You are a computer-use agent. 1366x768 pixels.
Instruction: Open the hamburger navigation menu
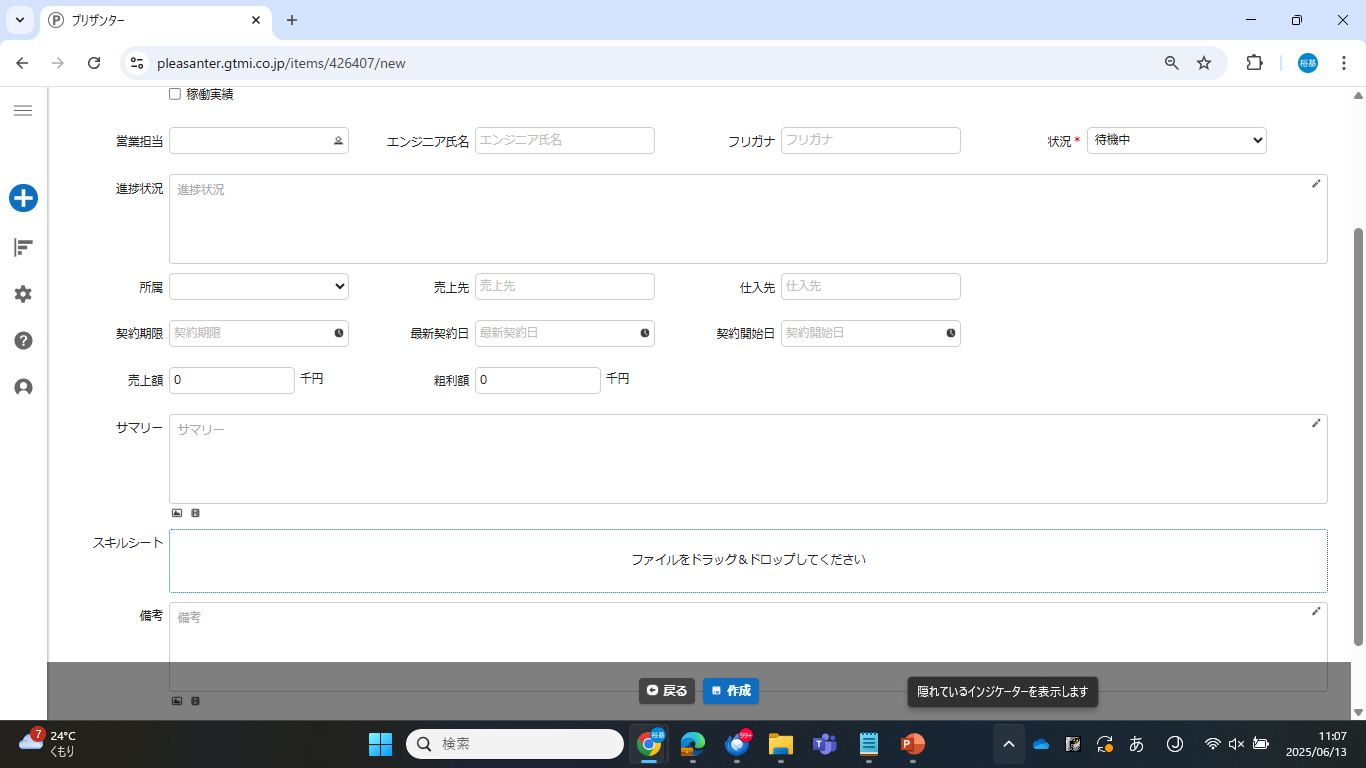tap(23, 110)
